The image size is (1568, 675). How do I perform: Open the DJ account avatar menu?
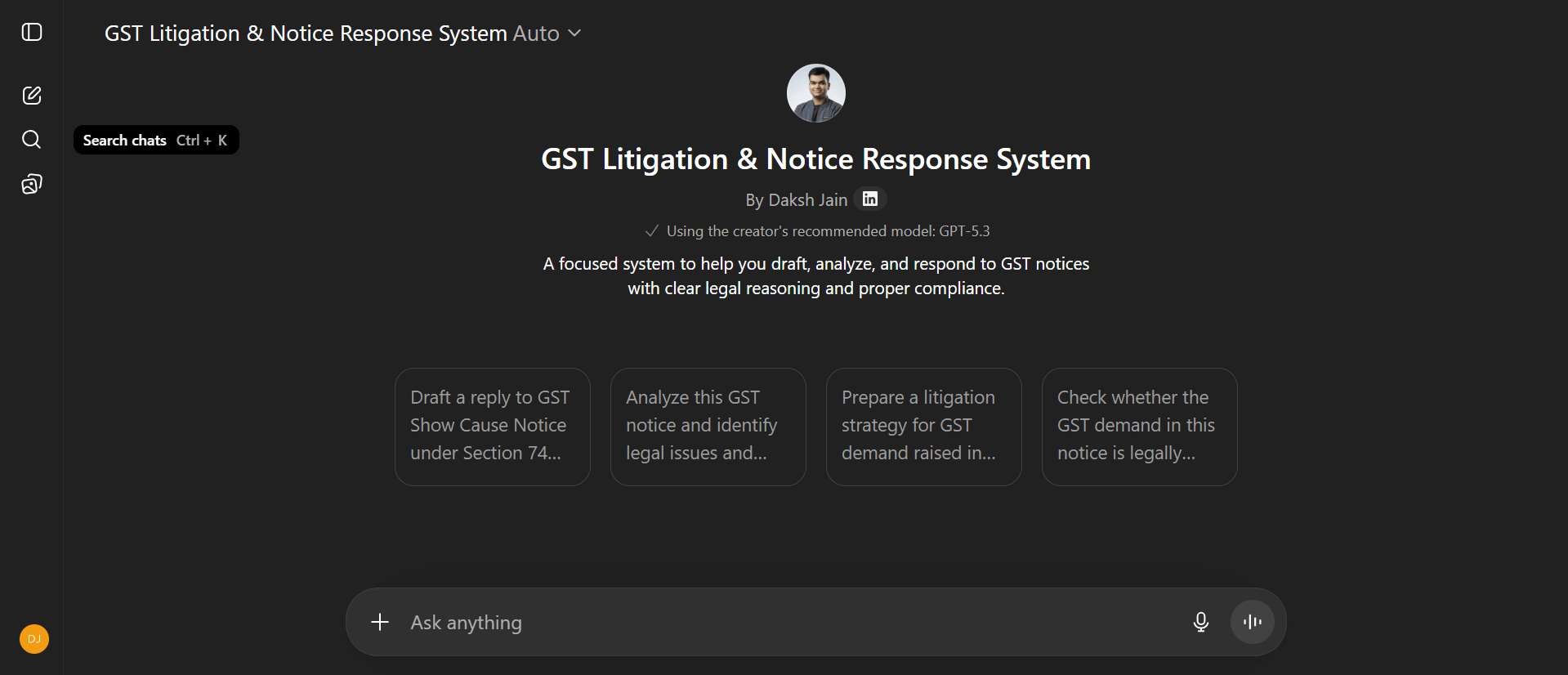(34, 639)
